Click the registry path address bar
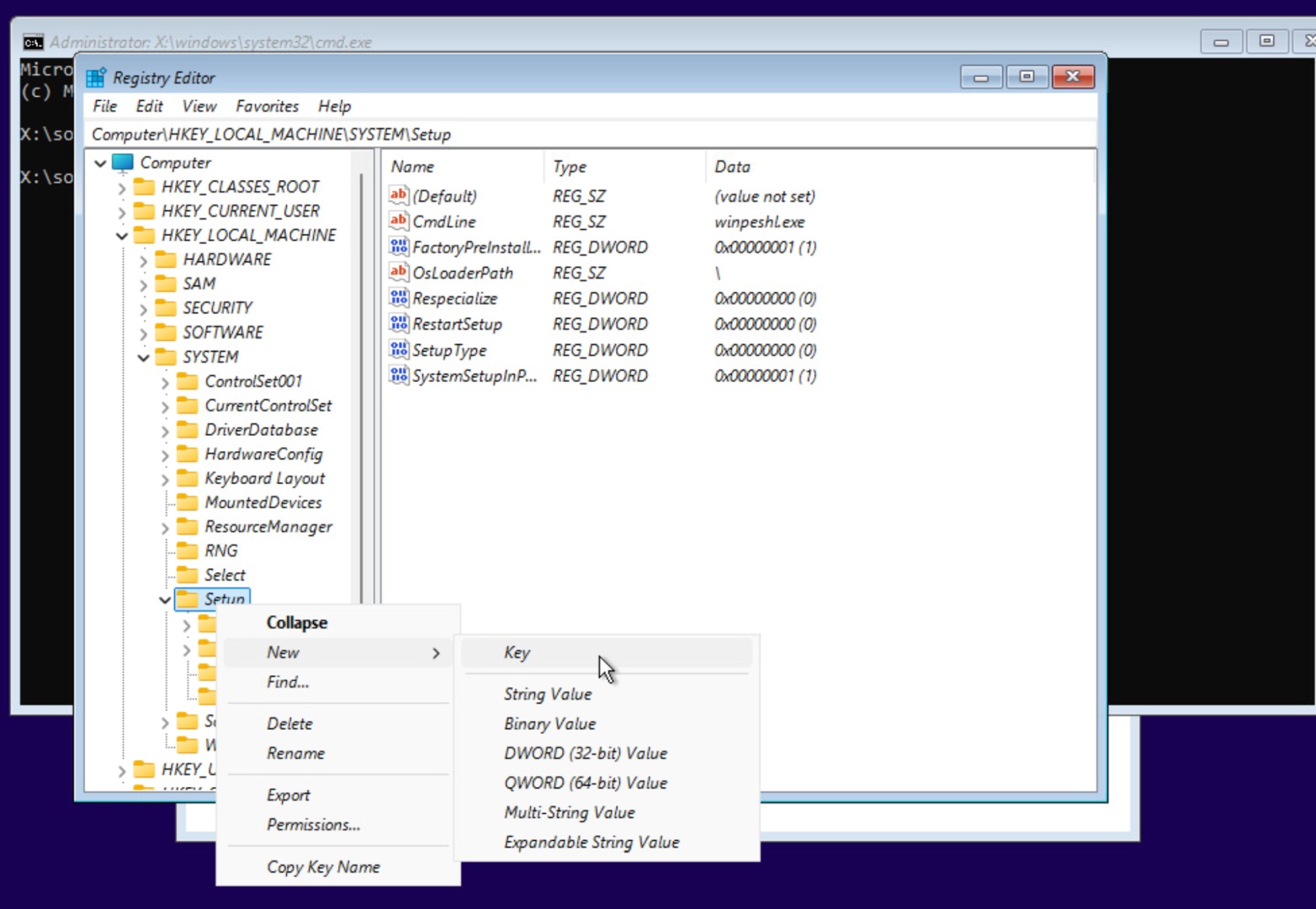Viewport: 1316px width, 909px height. click(x=591, y=134)
